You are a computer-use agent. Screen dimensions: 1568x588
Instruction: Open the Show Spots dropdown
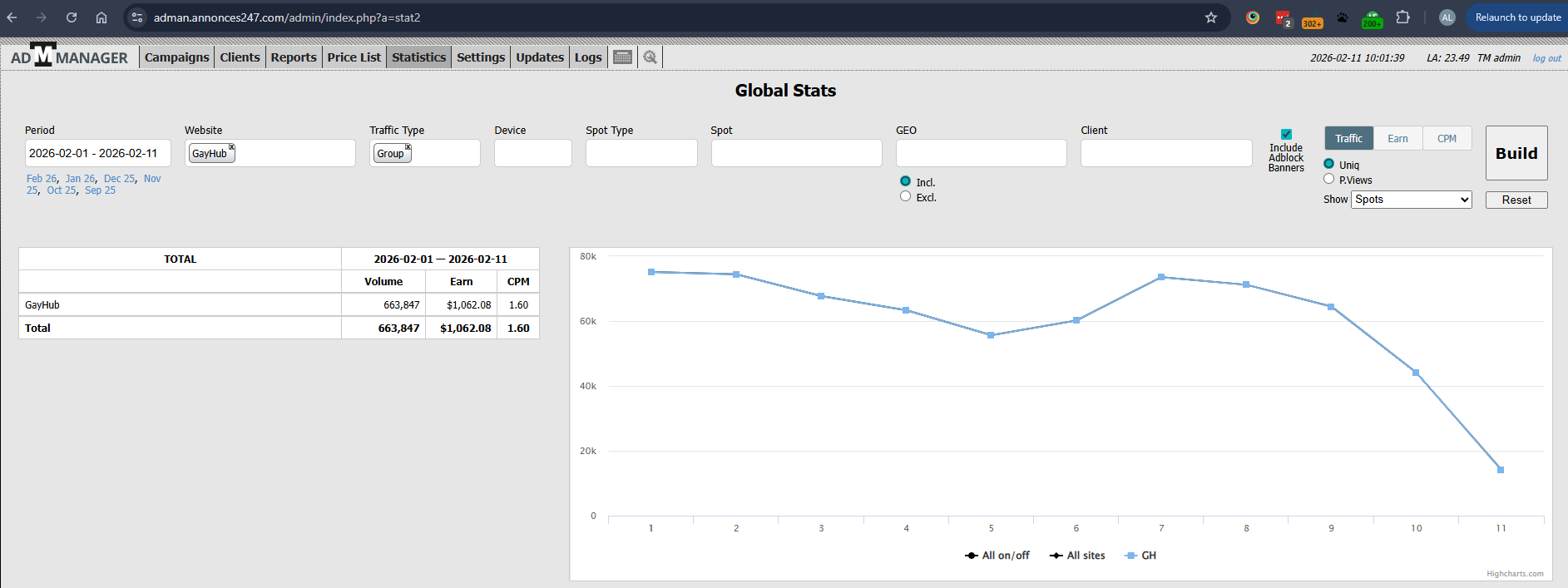click(x=1411, y=200)
